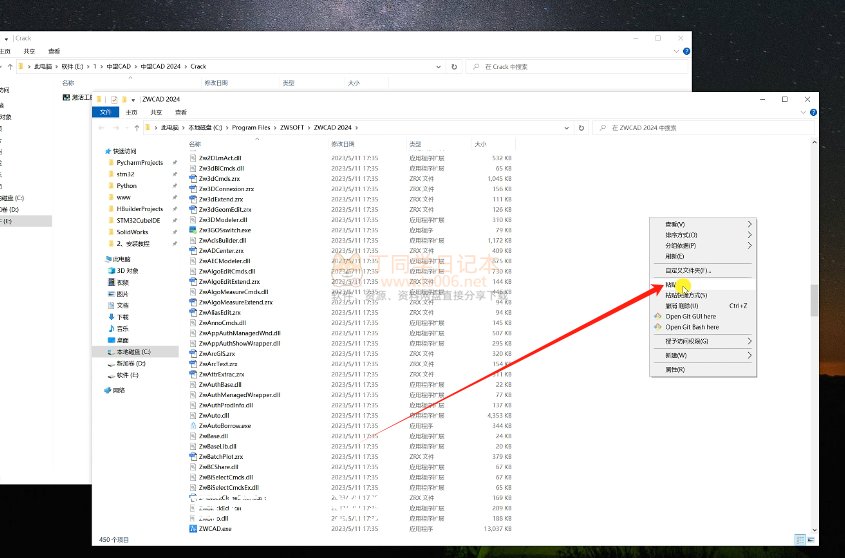Click the Zw3DOSswitch.exe file icon
This screenshot has width=845, height=558.
click(x=192, y=229)
